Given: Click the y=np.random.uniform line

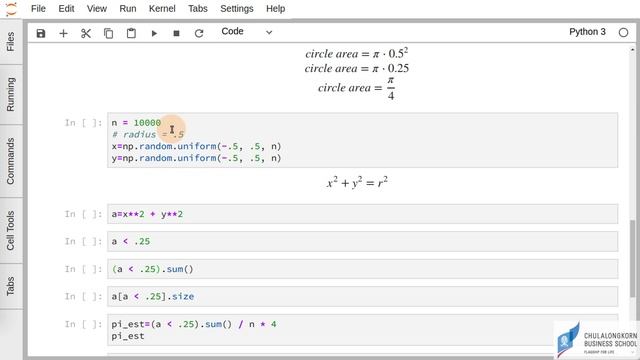Looking at the screenshot, I should pyautogui.click(x=196, y=158).
